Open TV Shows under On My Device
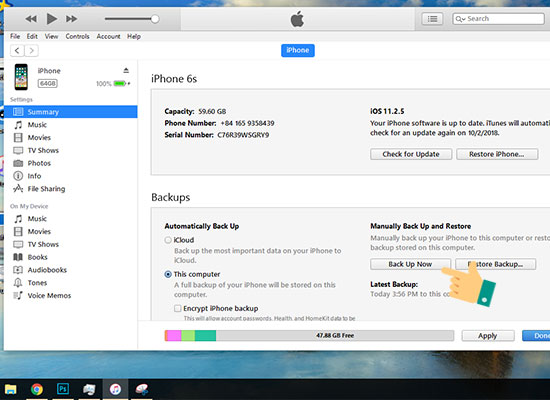 [x=43, y=245]
